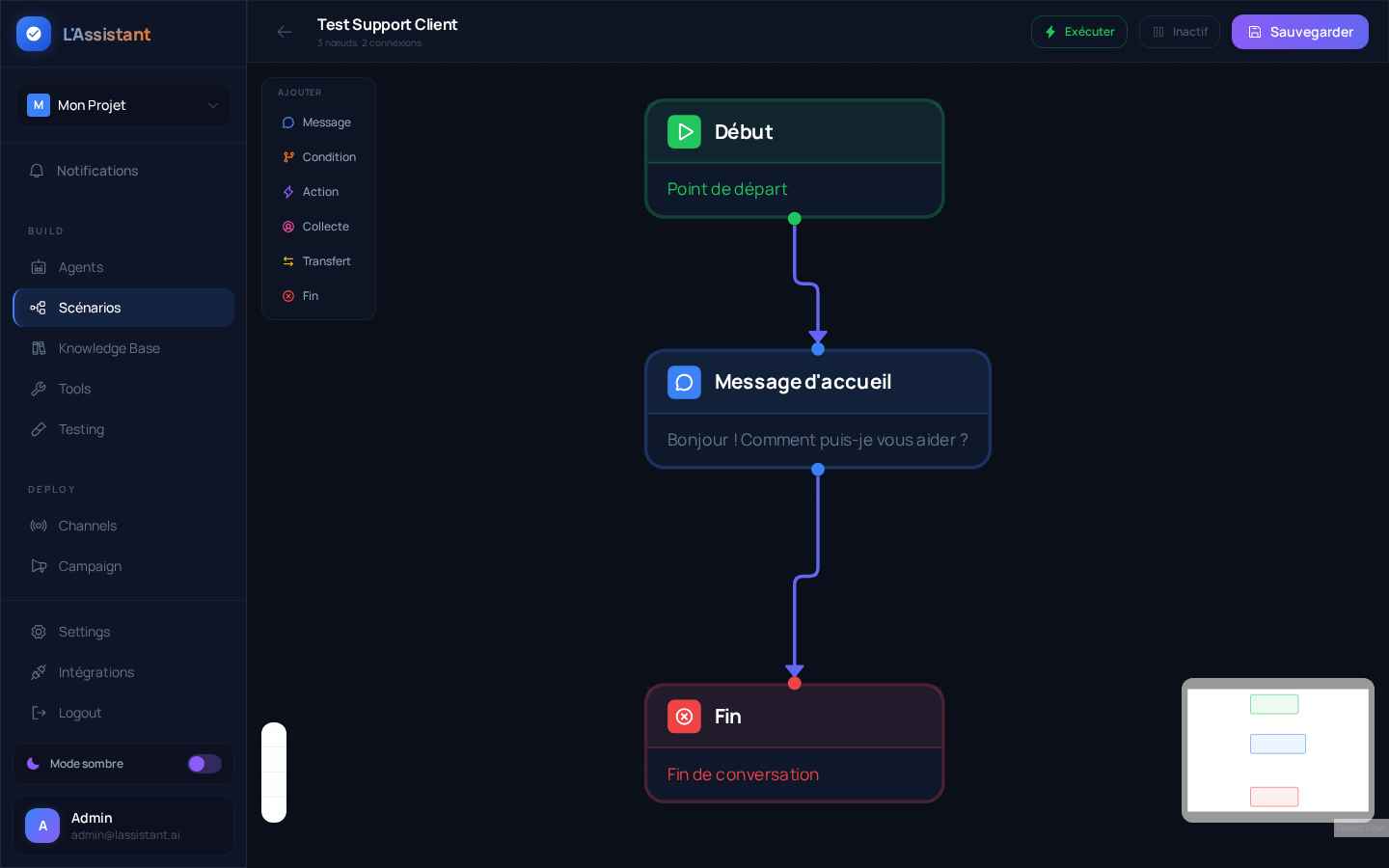Click the green play icon on Début node
Image resolution: width=1389 pixels, height=868 pixels.
(x=684, y=132)
